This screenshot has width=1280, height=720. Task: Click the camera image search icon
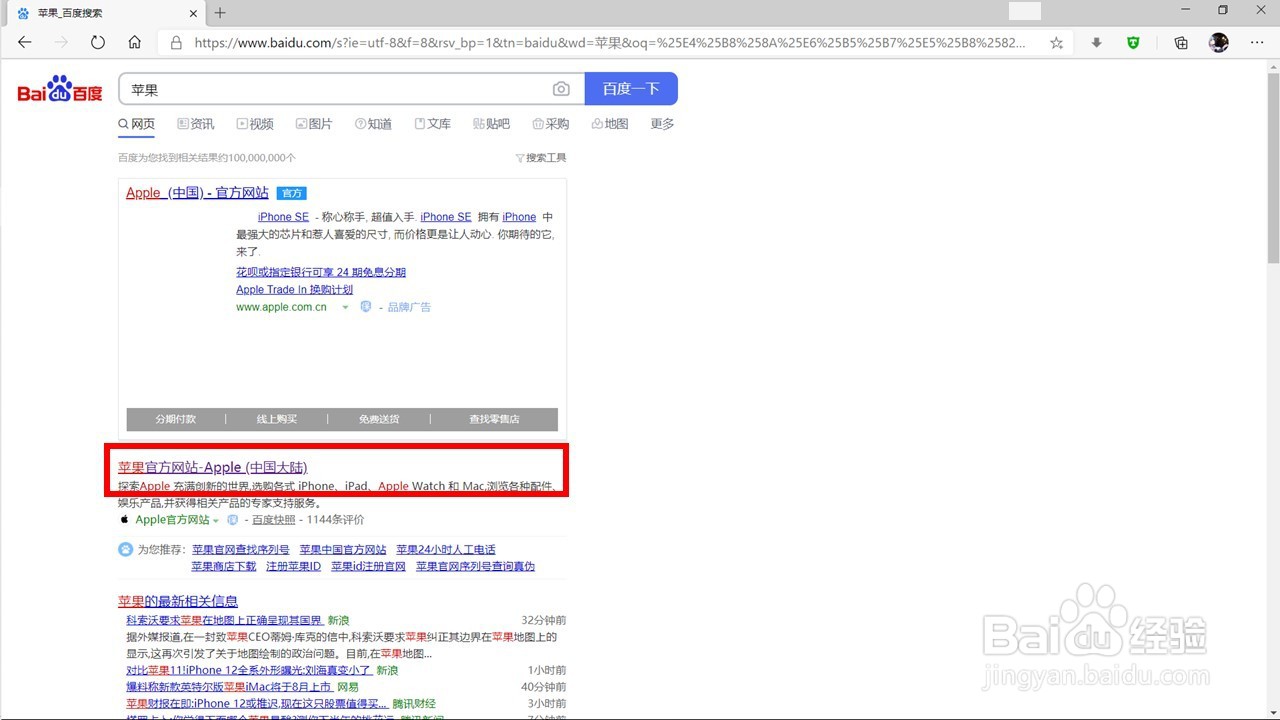coord(561,89)
